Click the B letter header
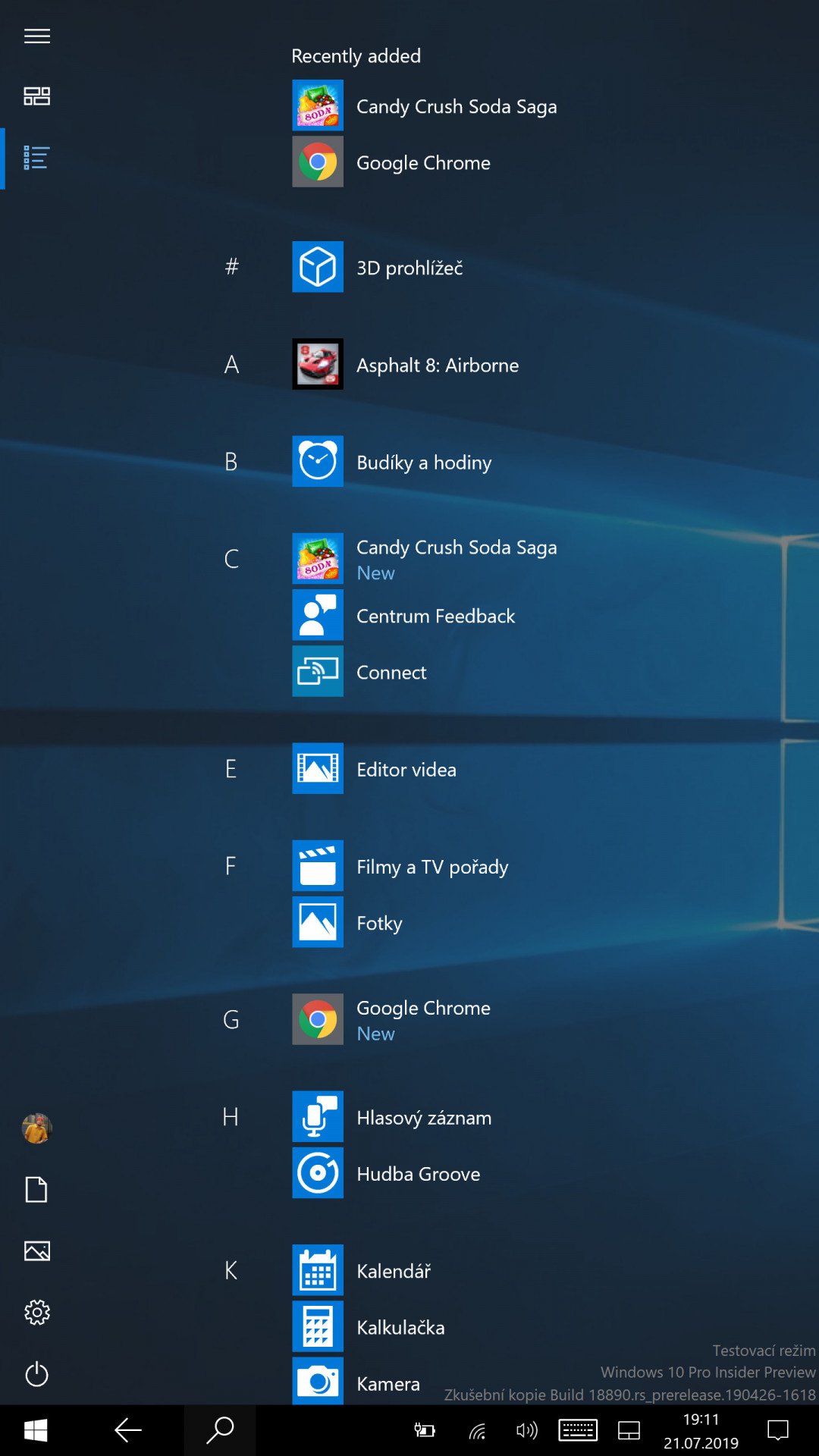 click(x=231, y=461)
